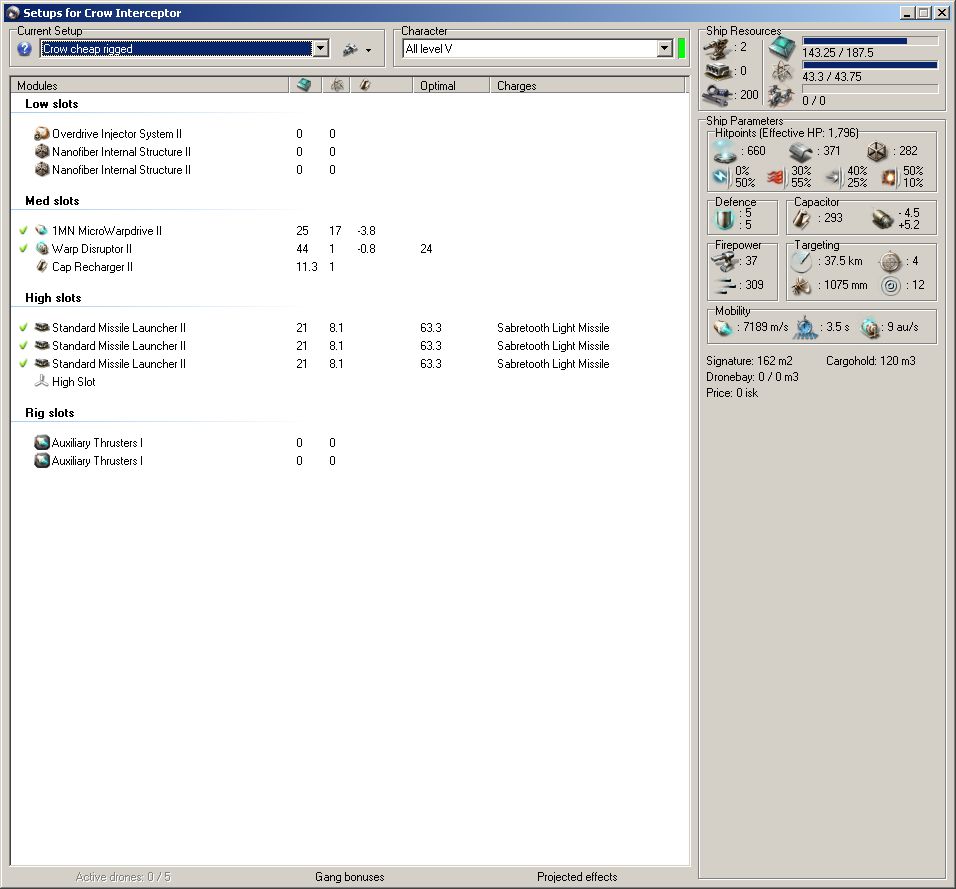
Task: Click the armor hitpoints icon
Action: pyautogui.click(x=801, y=152)
